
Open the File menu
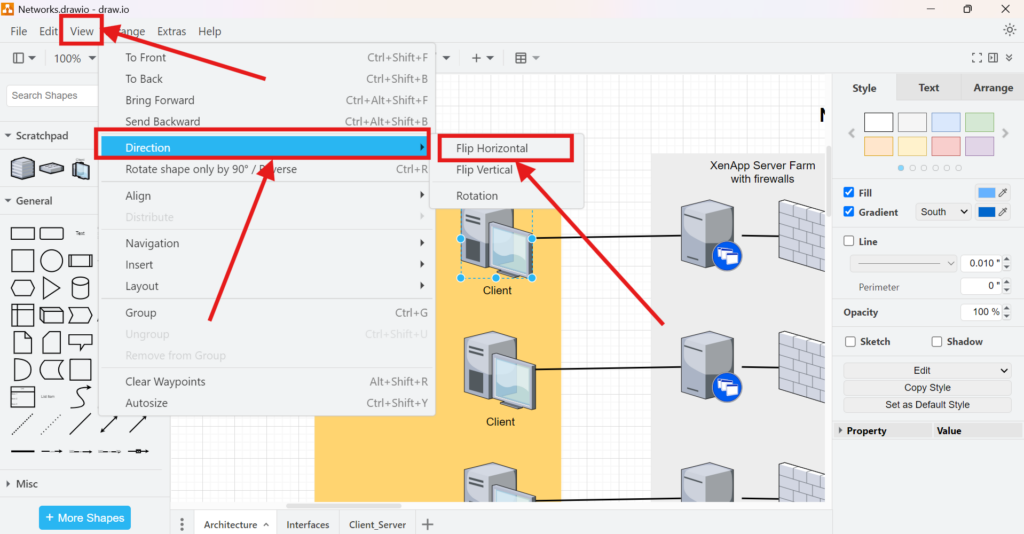pyautogui.click(x=18, y=31)
